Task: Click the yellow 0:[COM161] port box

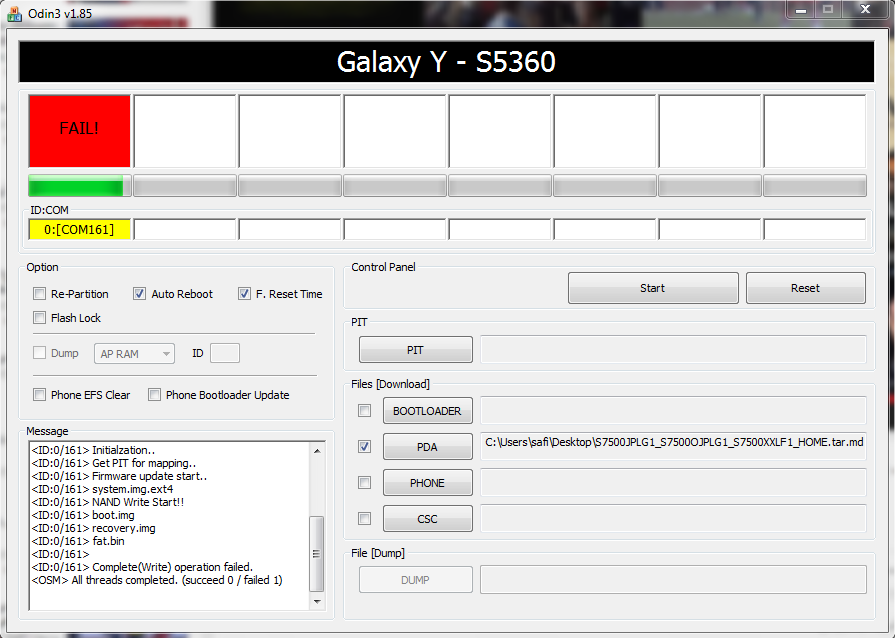Action: [x=79, y=229]
